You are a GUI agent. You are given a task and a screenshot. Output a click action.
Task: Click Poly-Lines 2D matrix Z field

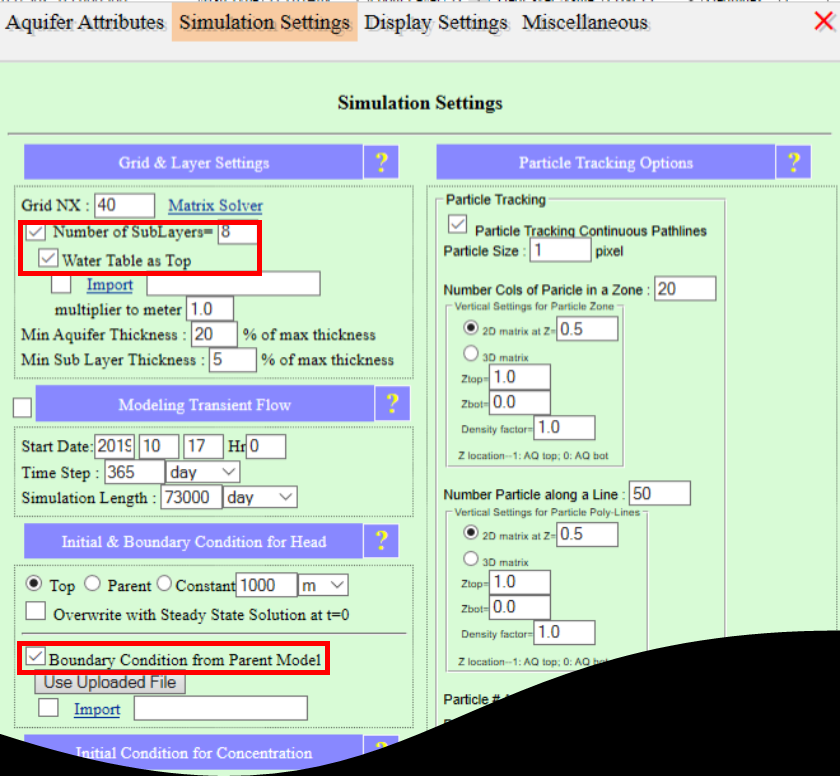tap(587, 534)
